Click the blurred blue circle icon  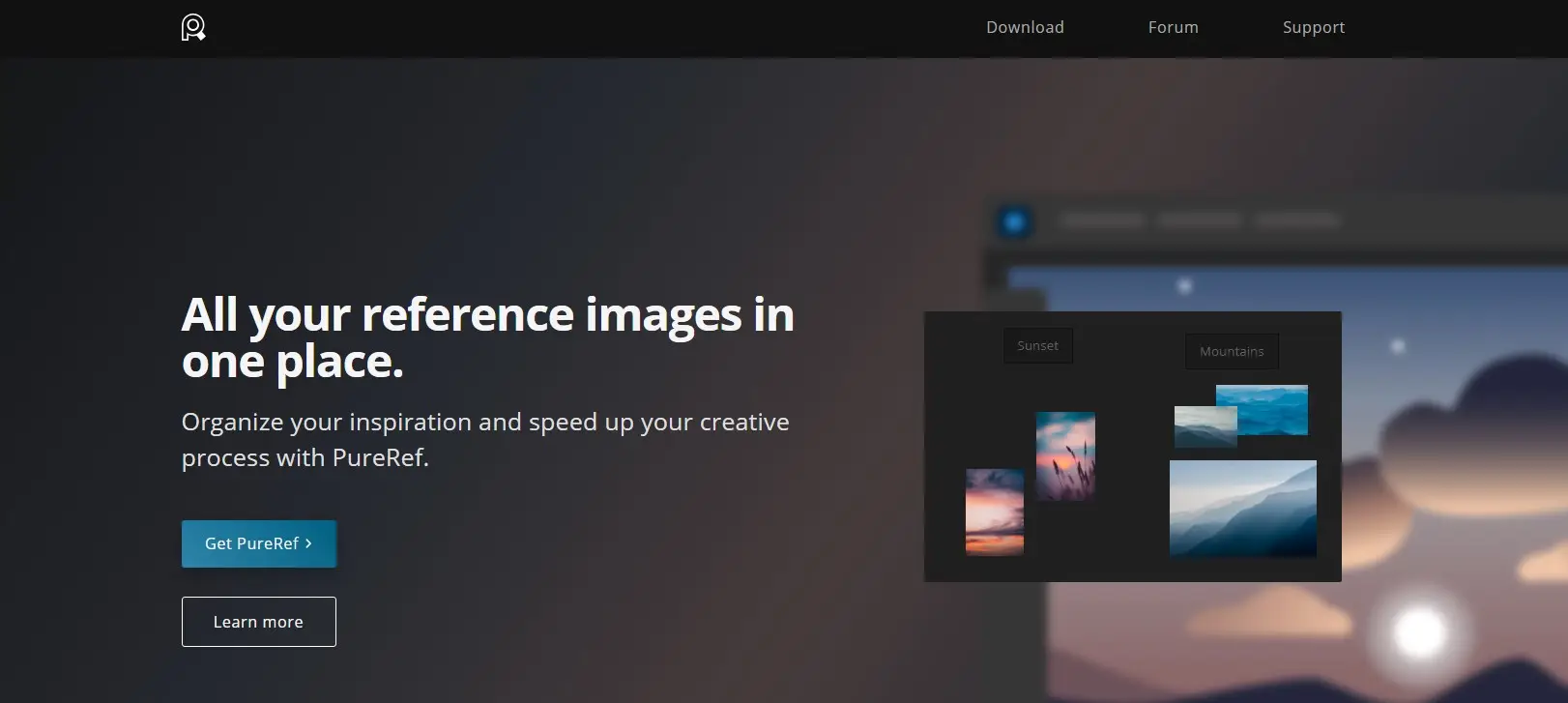1014,222
